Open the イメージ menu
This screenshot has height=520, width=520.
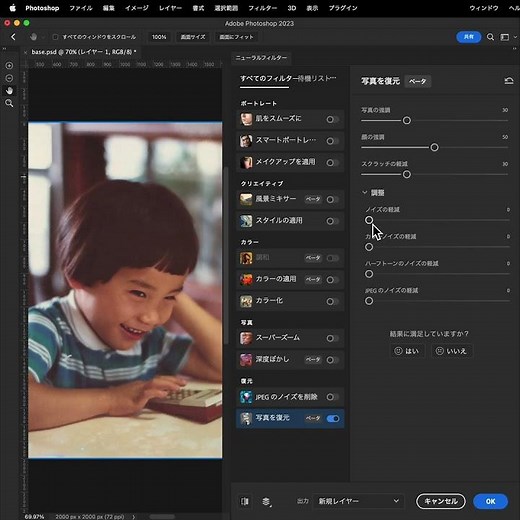click(137, 8)
